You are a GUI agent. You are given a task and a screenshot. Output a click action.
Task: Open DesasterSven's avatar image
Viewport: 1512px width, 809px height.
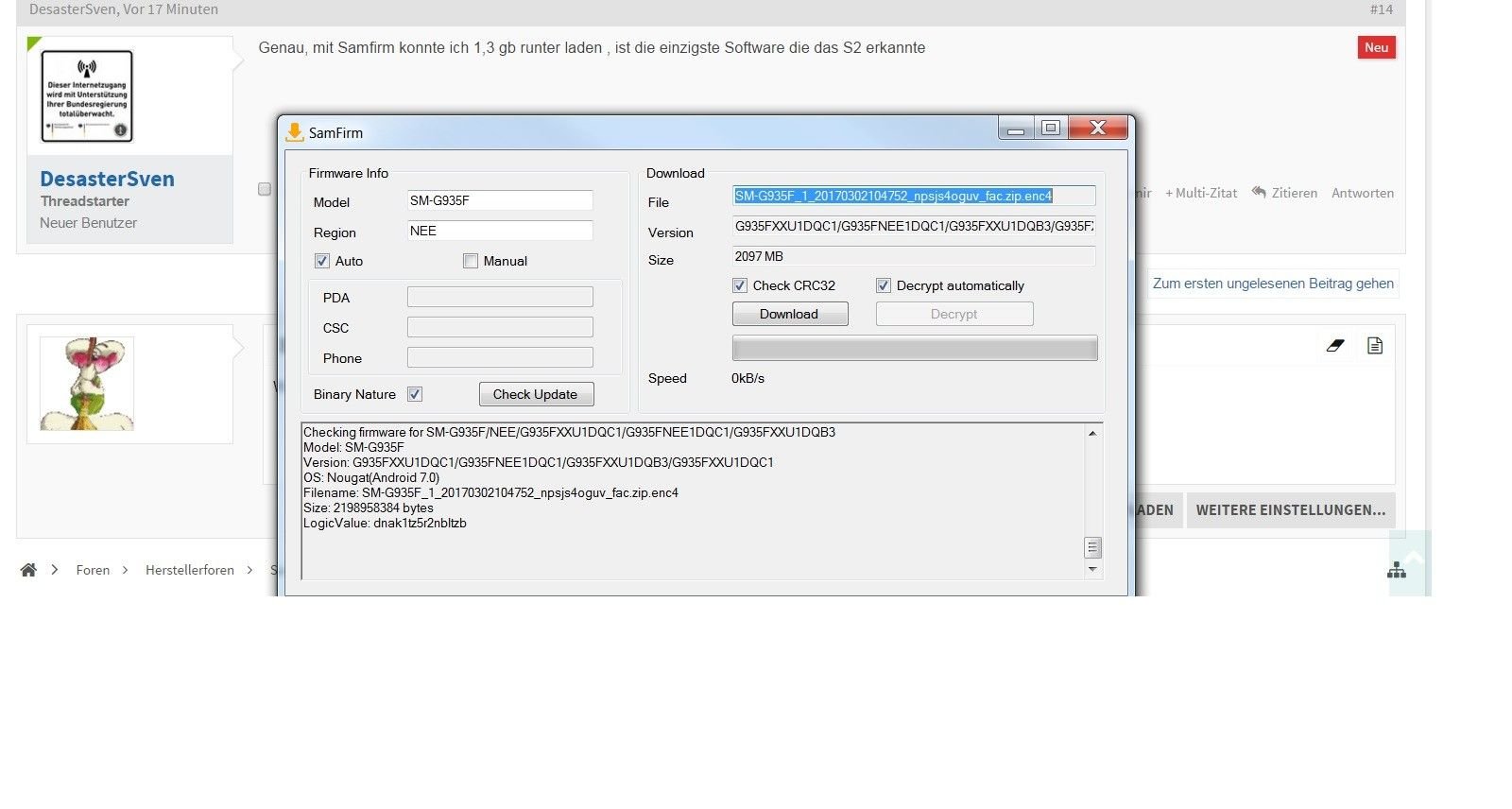click(87, 96)
